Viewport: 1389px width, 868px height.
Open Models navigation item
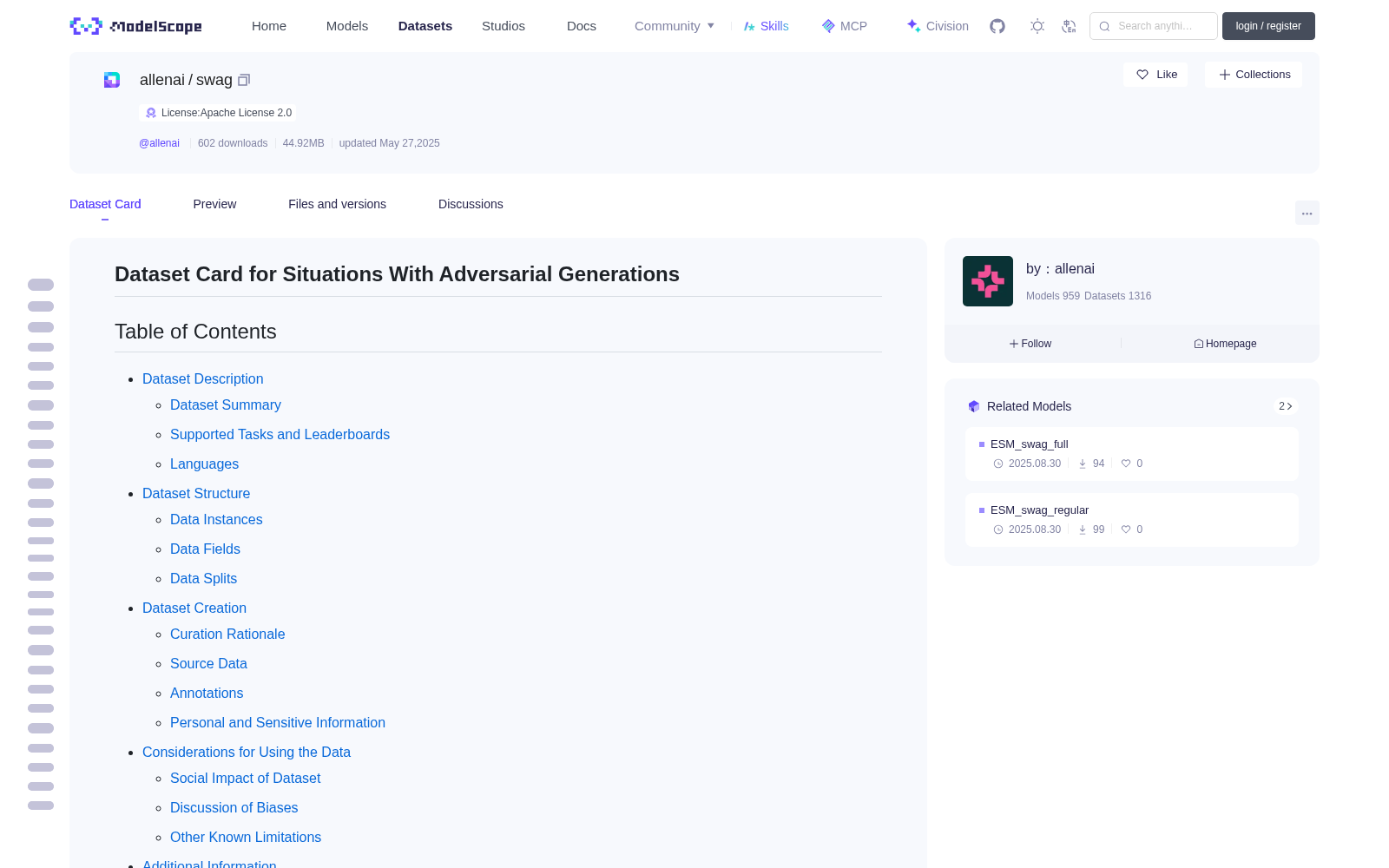click(347, 26)
